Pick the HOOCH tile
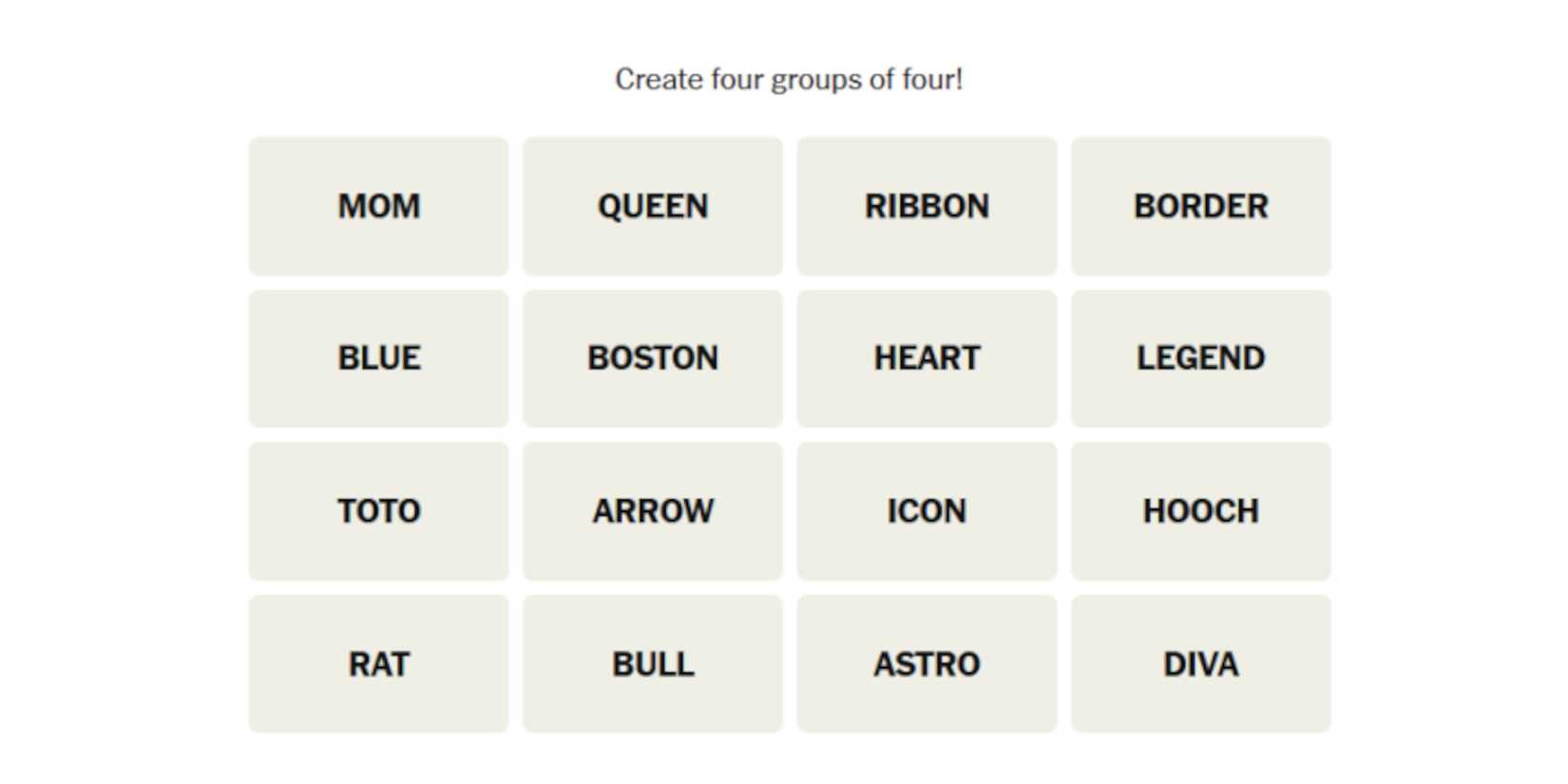1568x784 pixels. pos(1201,511)
